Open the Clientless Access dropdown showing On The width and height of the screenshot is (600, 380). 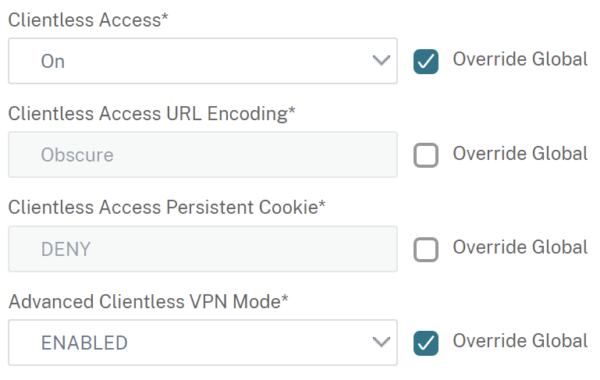pos(203,61)
